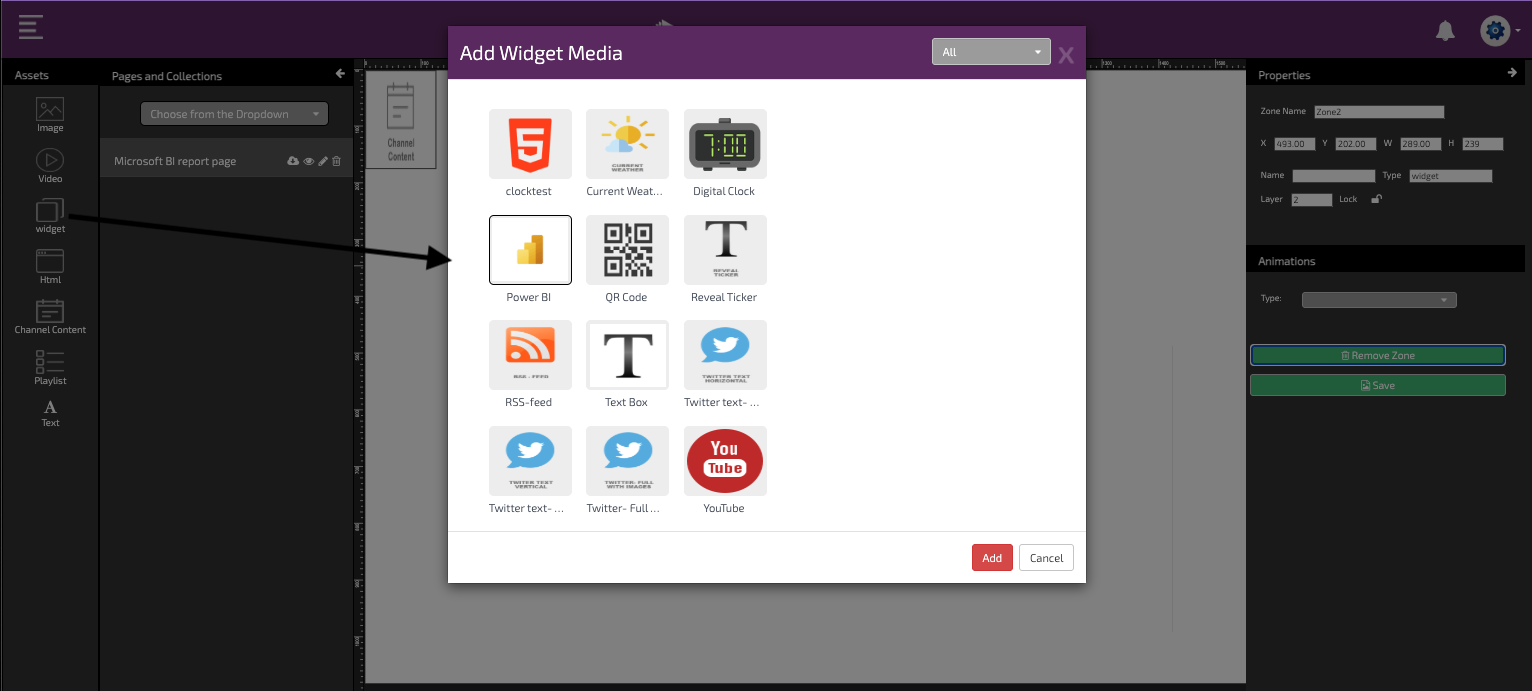Open the notifications bell
This screenshot has height=691, width=1532.
click(x=1445, y=31)
